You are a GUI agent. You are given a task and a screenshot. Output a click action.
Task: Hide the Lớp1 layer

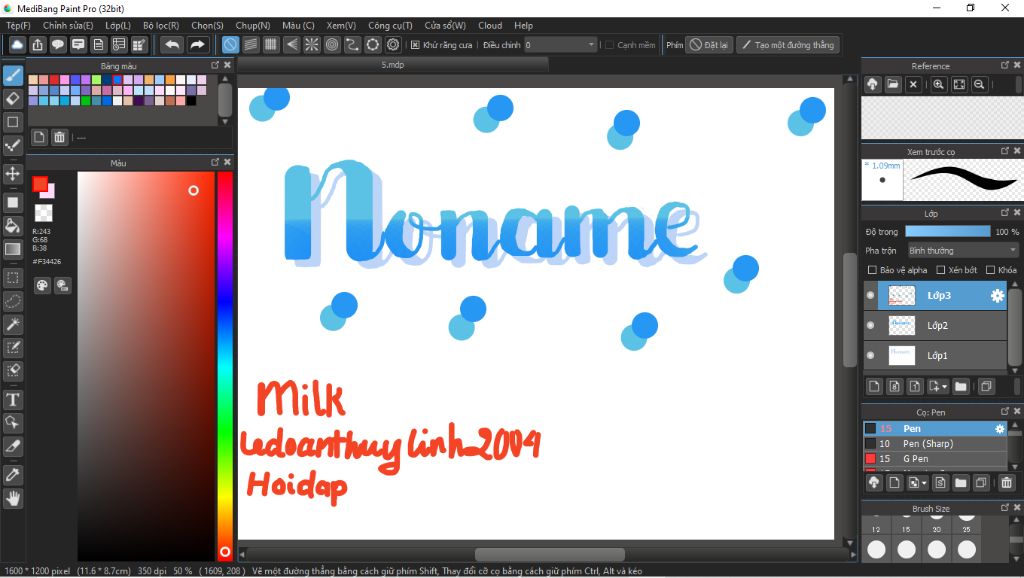click(871, 355)
